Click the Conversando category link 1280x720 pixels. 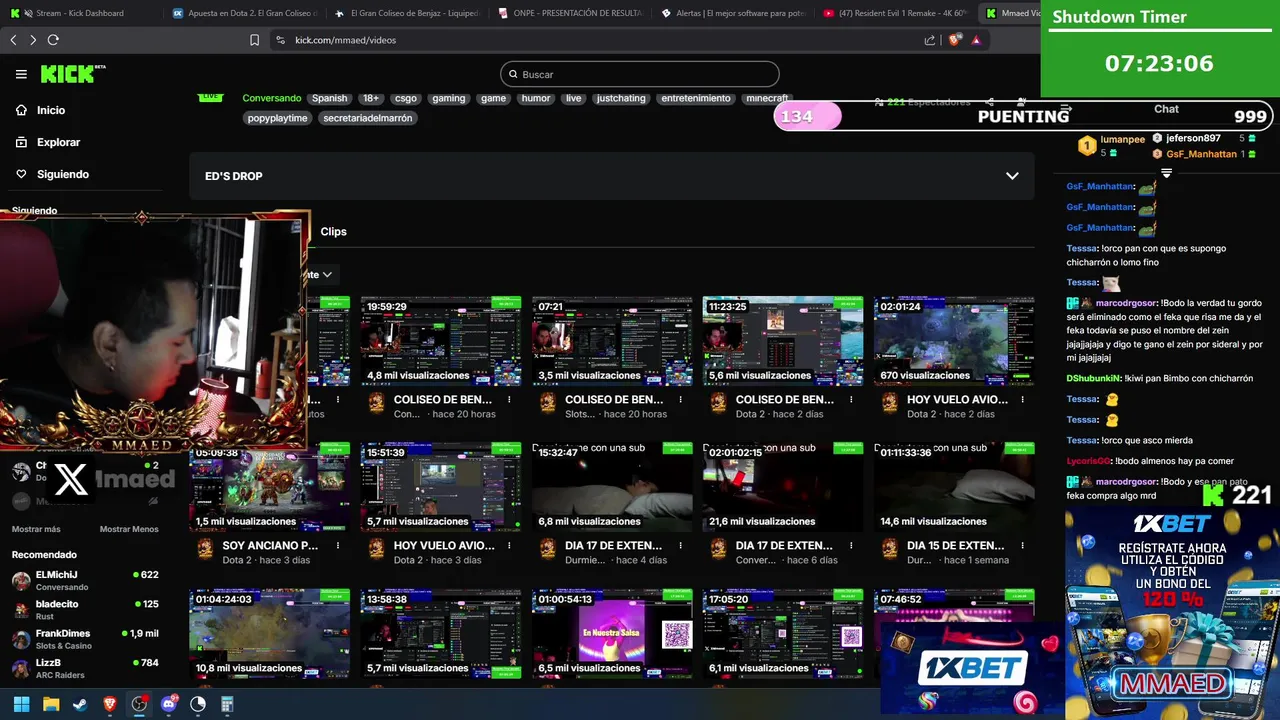[271, 98]
